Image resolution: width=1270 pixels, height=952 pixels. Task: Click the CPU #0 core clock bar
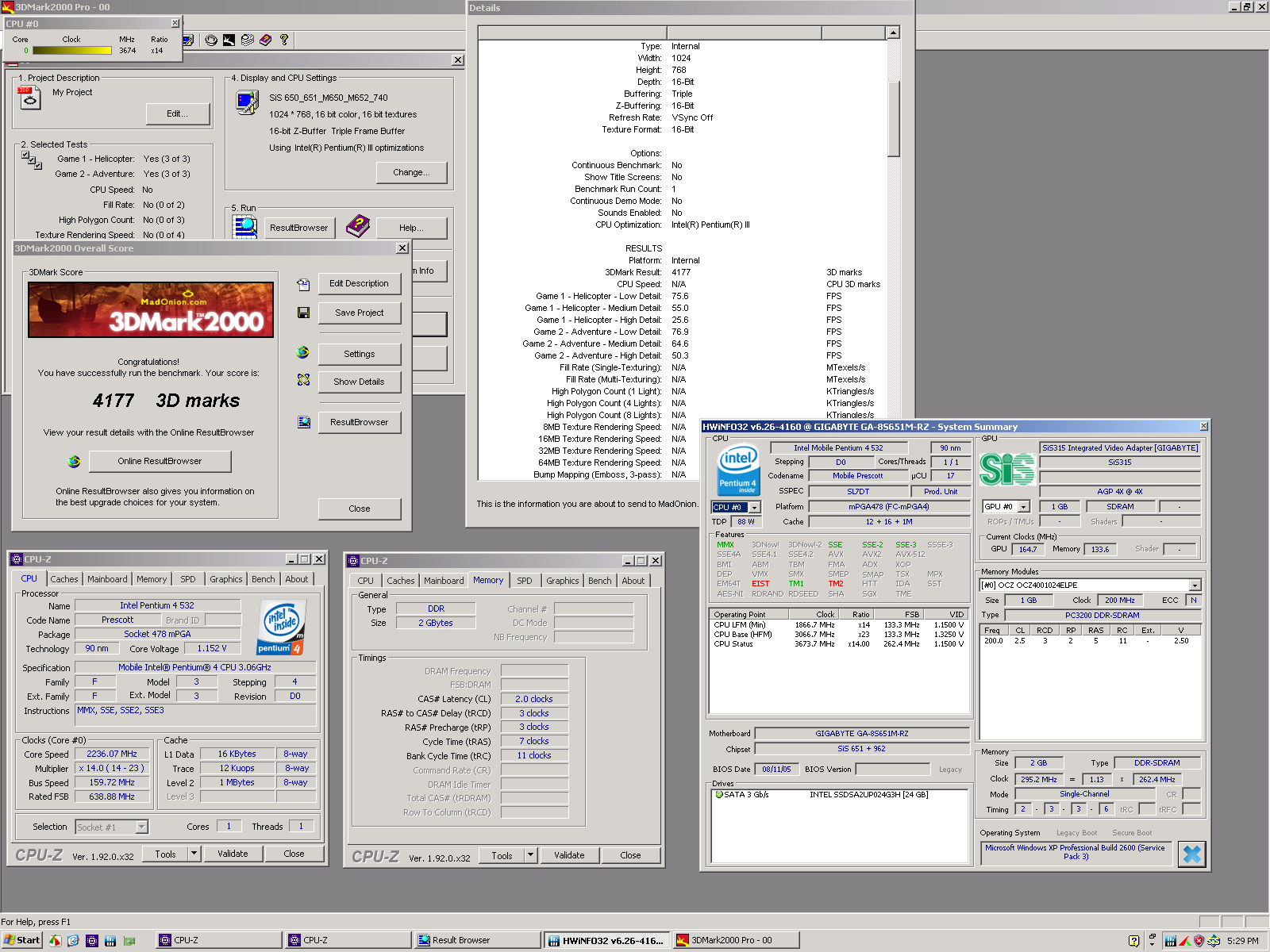point(72,51)
